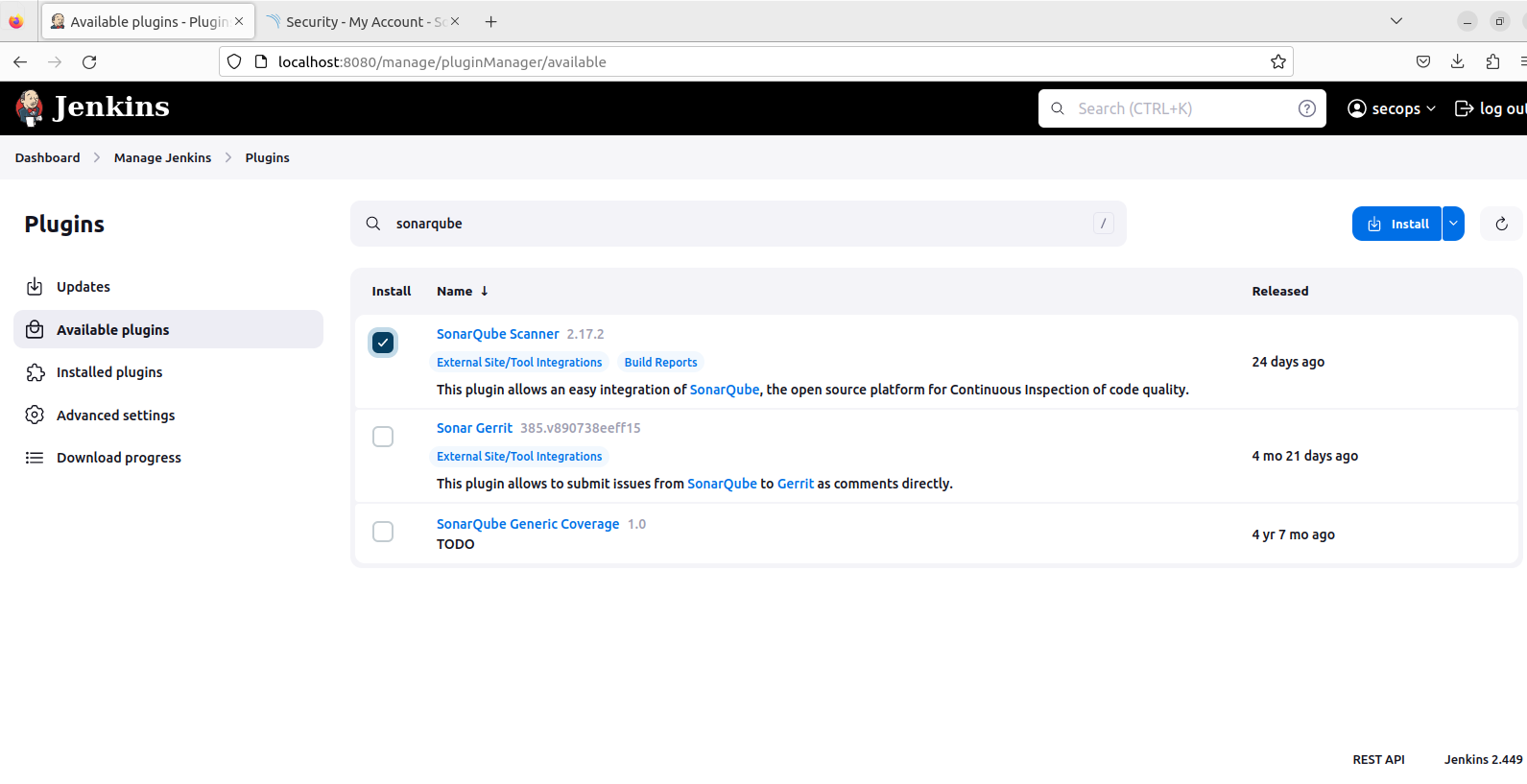Click the secops user account icon

1356,108
